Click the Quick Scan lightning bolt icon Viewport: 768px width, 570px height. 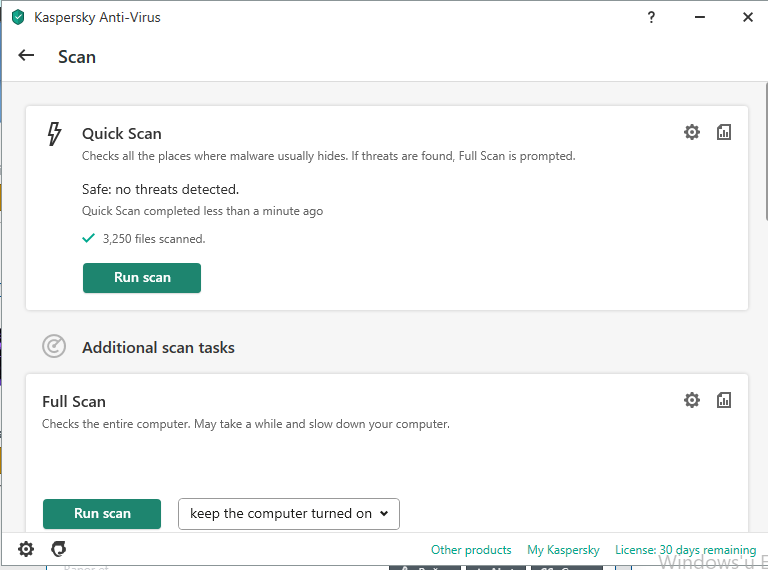click(x=55, y=134)
